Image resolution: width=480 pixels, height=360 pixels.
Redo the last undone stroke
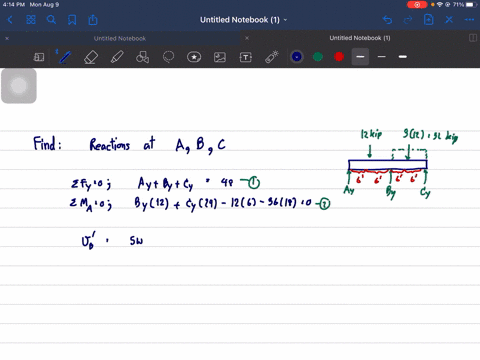(x=408, y=20)
